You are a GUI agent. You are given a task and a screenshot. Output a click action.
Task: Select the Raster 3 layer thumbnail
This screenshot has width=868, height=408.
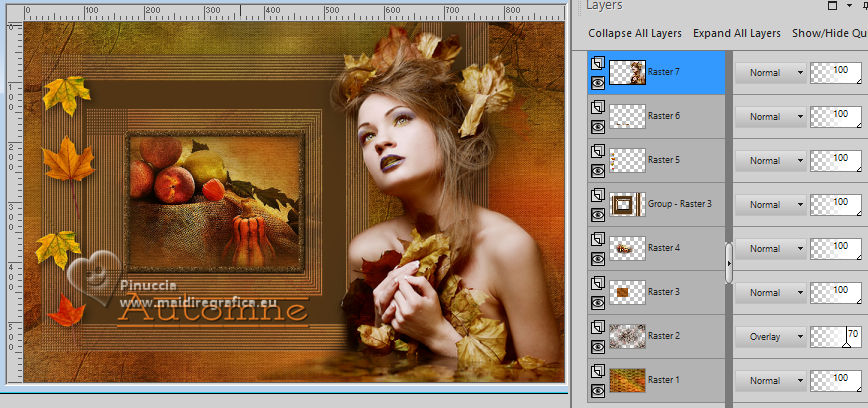pos(627,292)
